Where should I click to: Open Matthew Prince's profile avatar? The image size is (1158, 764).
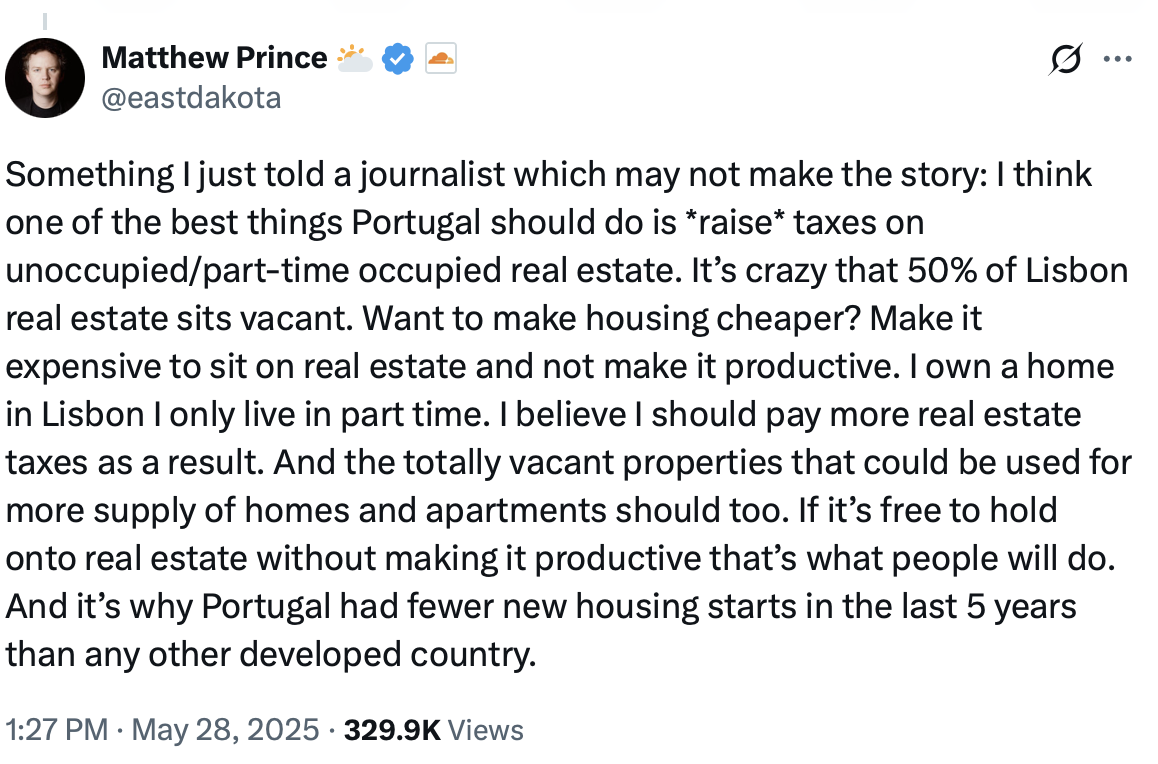[x=45, y=78]
